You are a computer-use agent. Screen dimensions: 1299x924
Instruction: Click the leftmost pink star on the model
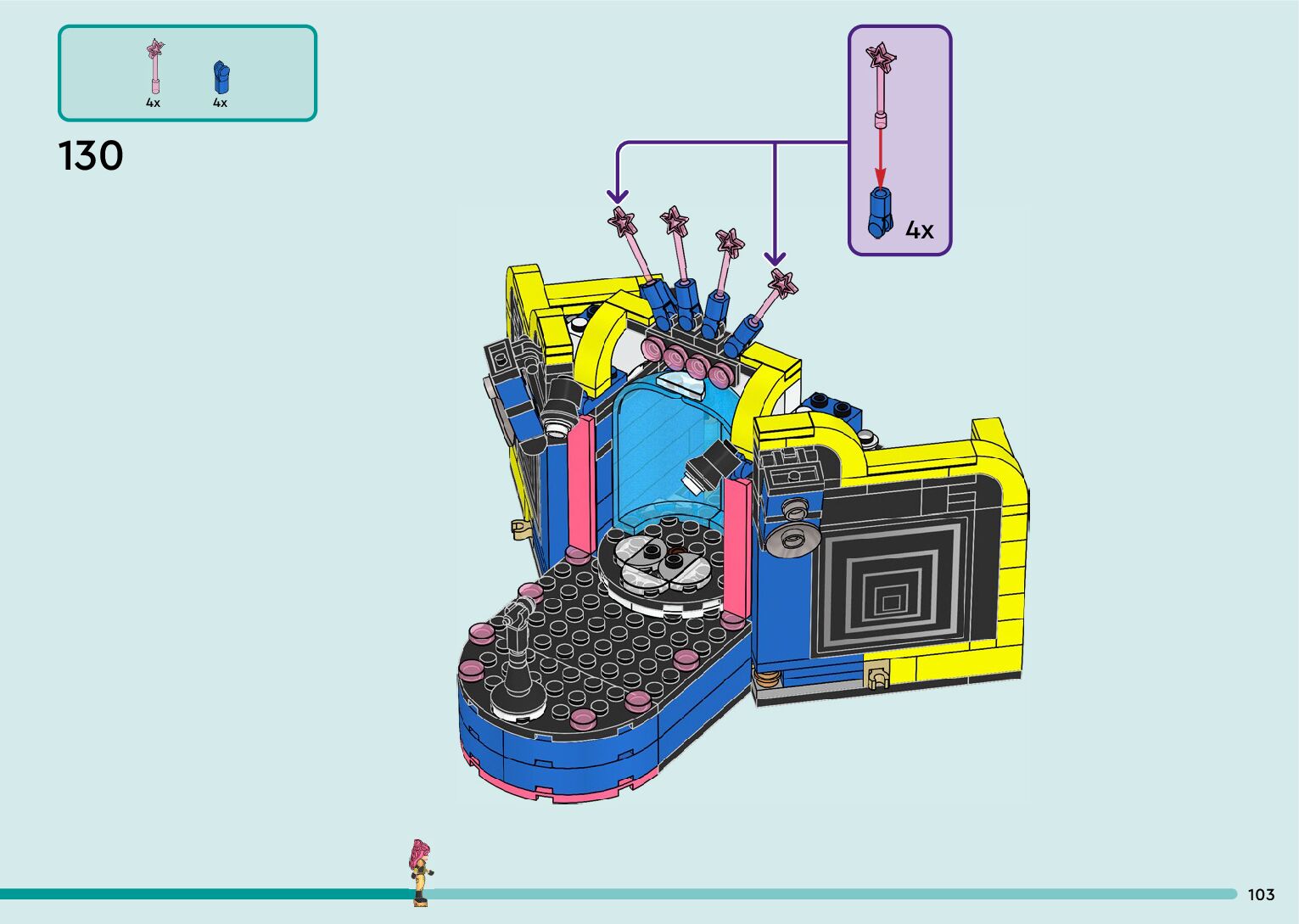[x=622, y=221]
